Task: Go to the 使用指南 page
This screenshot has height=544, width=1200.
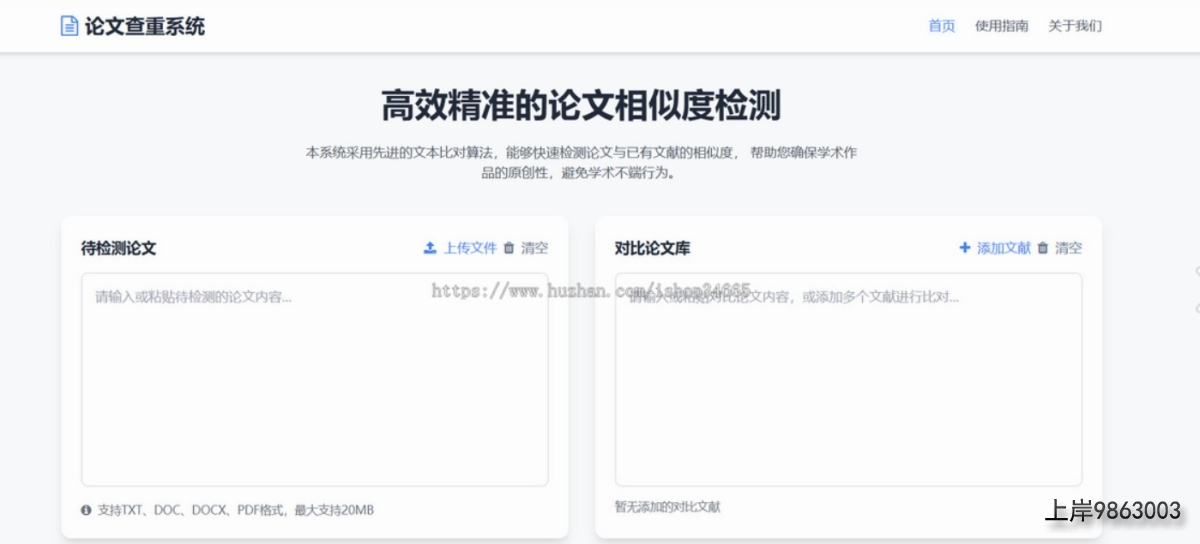Action: coord(1001,26)
